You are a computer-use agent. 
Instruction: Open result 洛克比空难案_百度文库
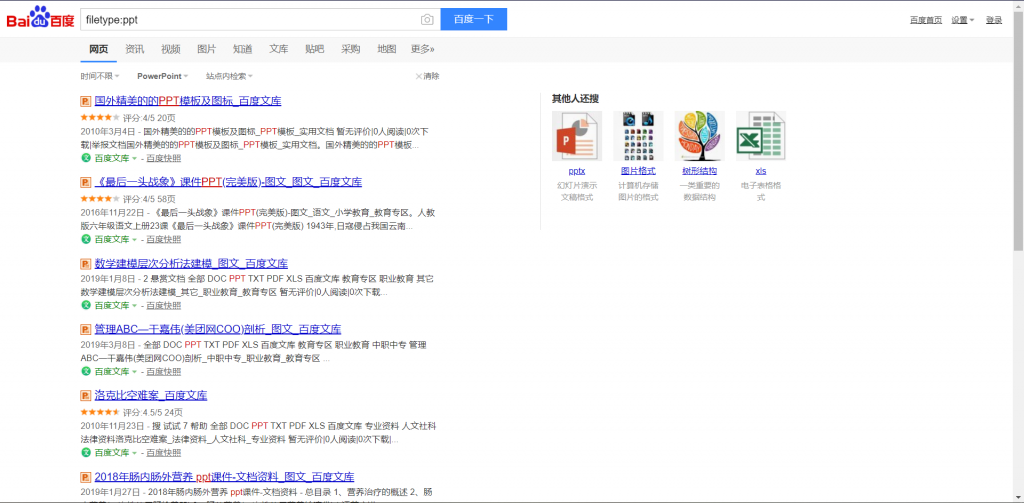tap(151, 396)
